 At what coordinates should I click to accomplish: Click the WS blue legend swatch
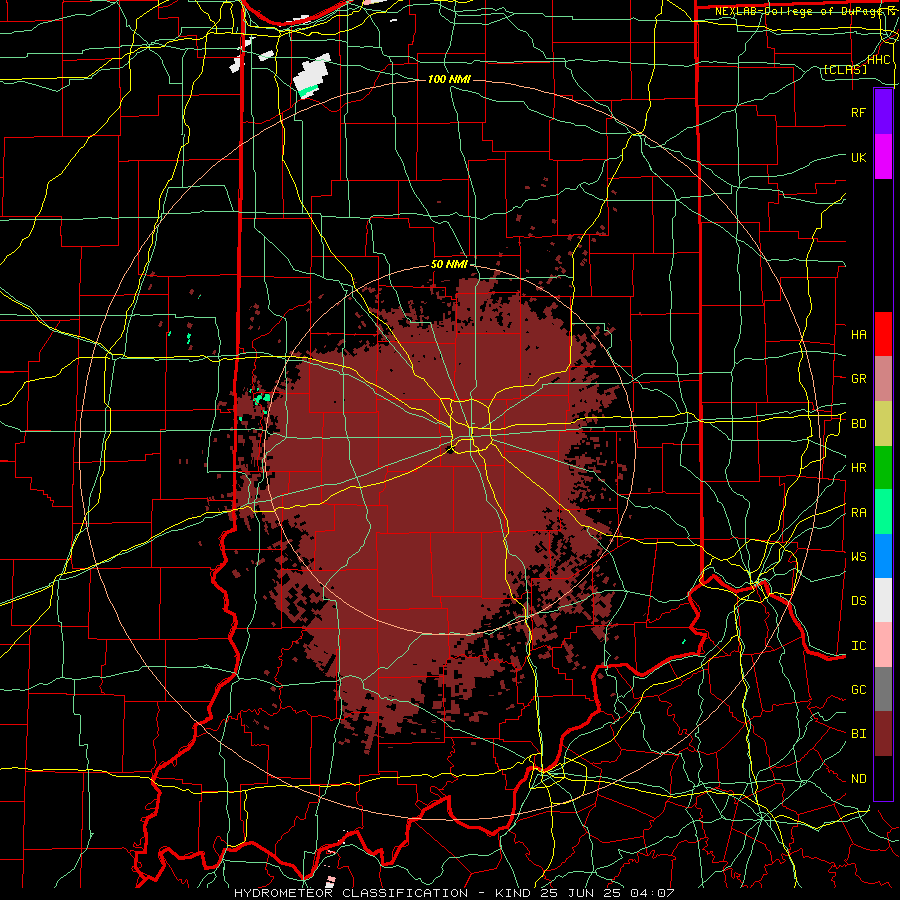click(883, 556)
